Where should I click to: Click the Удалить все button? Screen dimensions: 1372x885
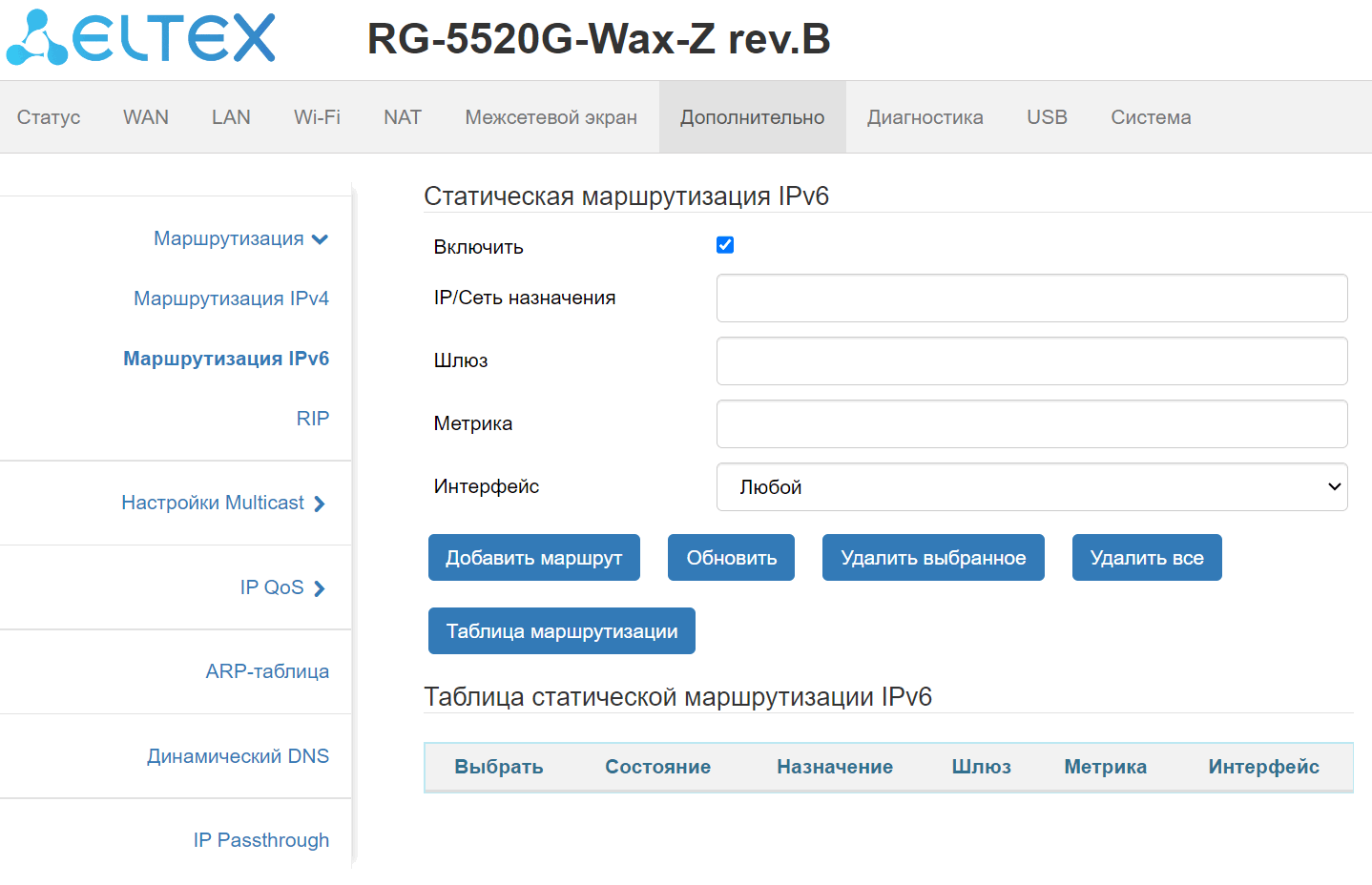(1146, 558)
